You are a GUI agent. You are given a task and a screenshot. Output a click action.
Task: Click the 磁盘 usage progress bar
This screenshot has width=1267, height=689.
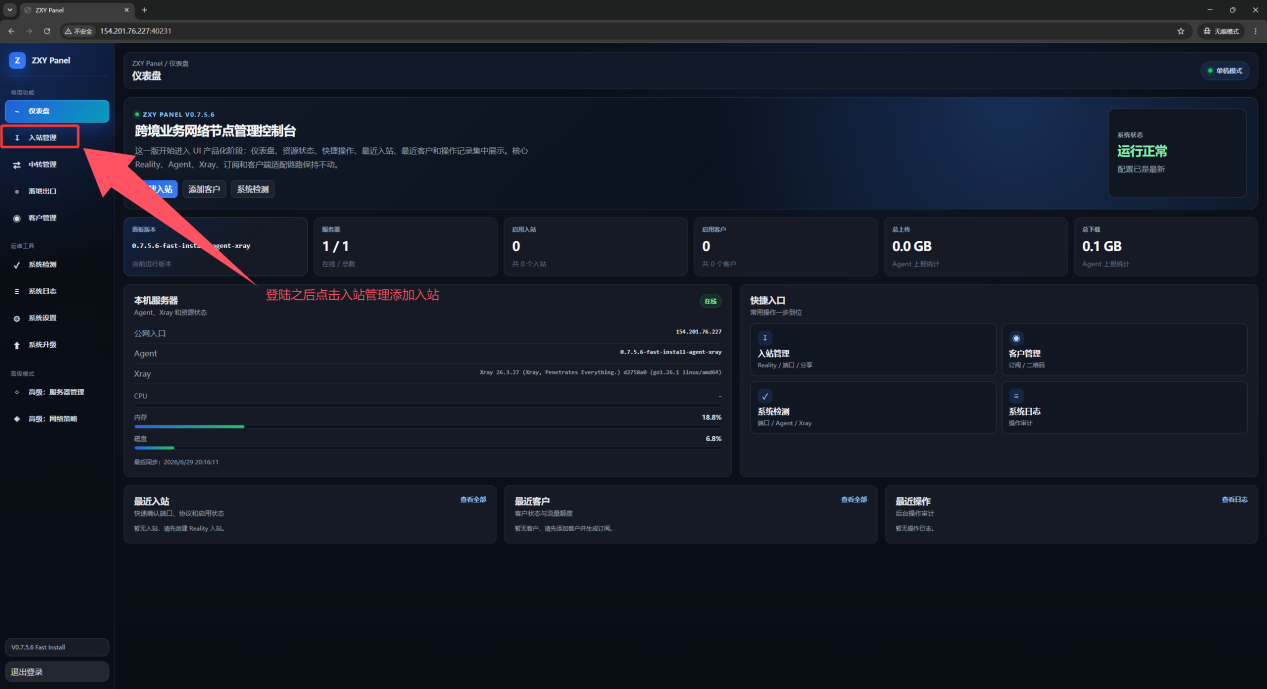428,448
